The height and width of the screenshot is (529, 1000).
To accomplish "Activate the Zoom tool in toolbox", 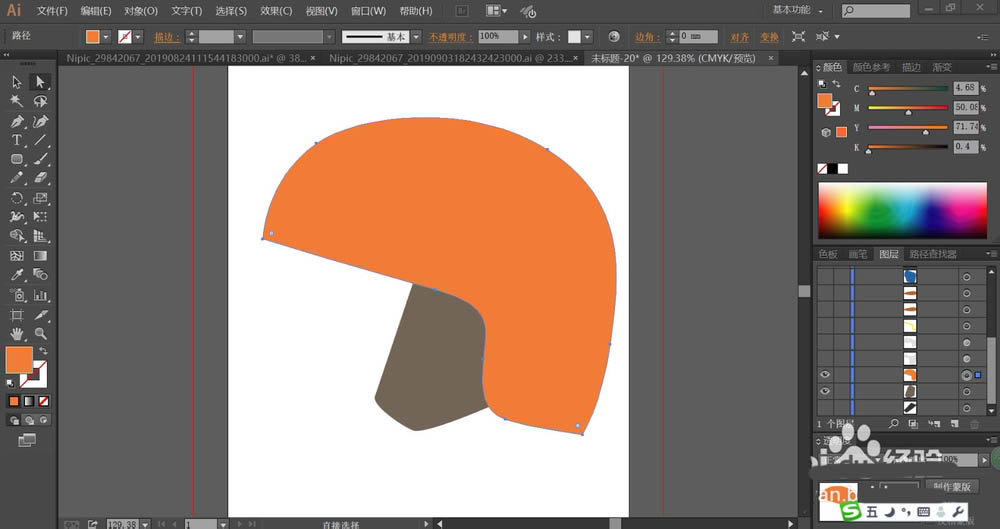I will [x=40, y=333].
